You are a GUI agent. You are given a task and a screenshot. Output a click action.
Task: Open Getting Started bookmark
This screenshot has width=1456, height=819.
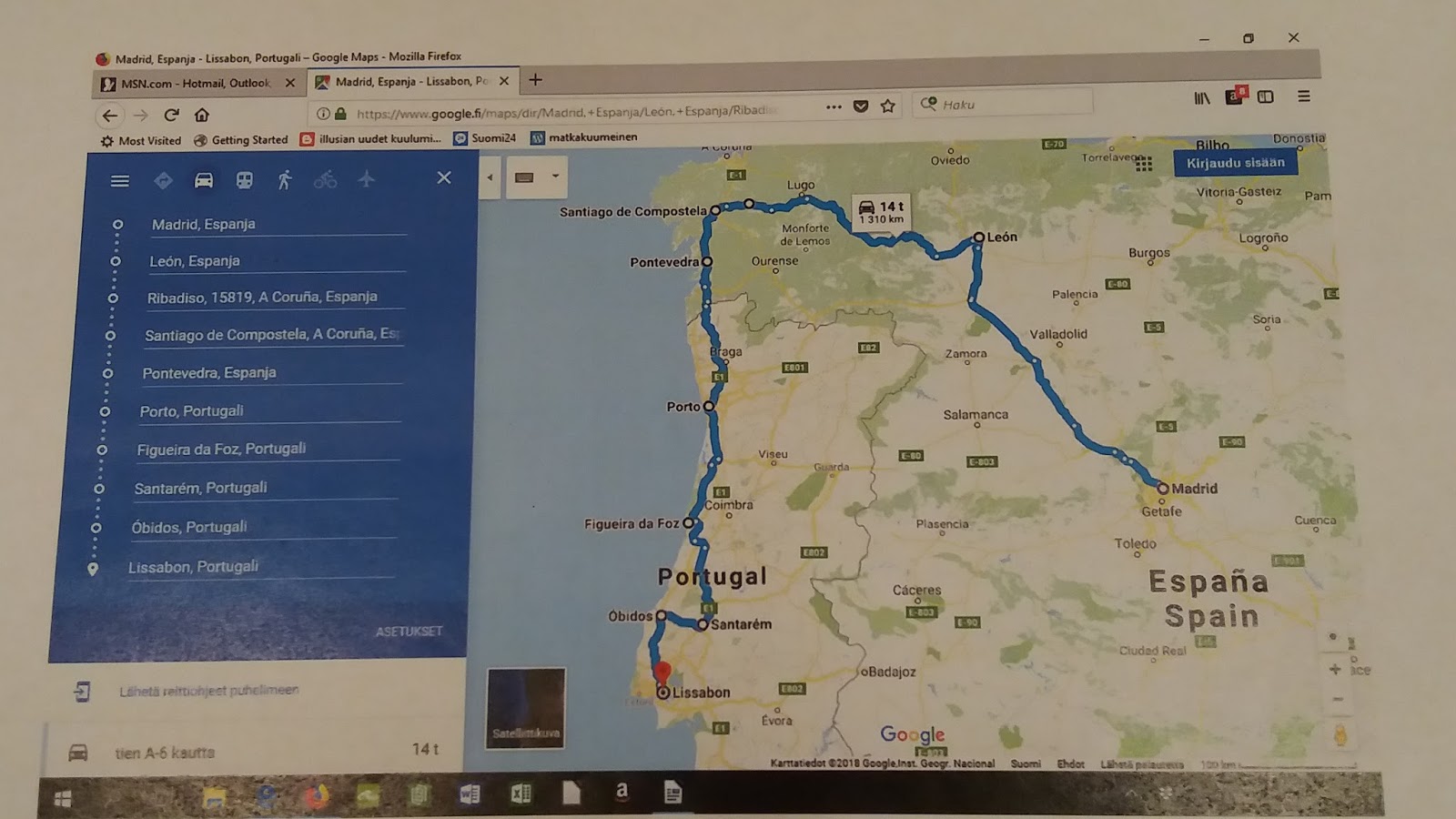coord(241,140)
